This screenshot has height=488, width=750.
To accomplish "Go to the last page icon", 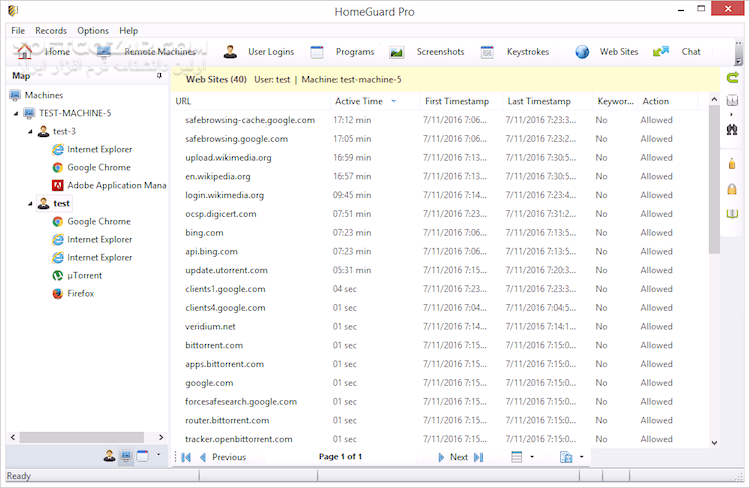I will click(x=478, y=457).
